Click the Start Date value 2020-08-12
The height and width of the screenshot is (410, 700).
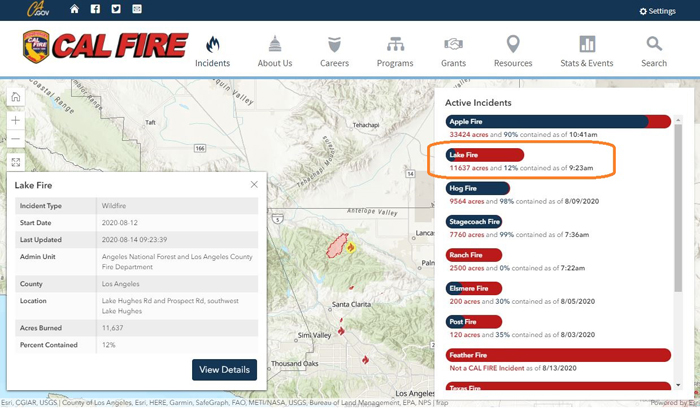click(x=120, y=223)
